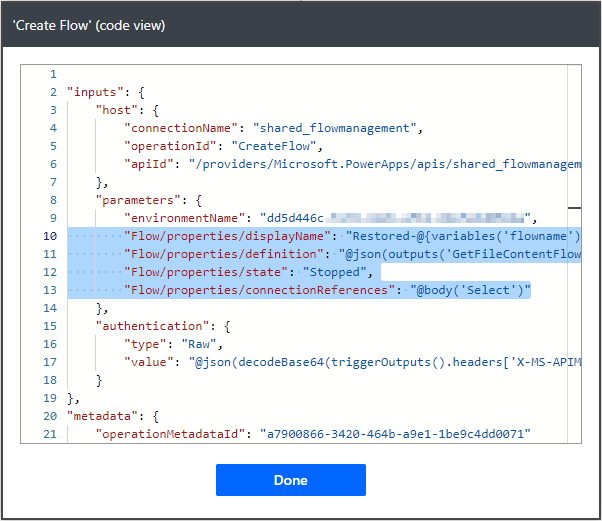The height and width of the screenshot is (521, 602).
Task: Click the "host" property name
Action: tap(120, 110)
